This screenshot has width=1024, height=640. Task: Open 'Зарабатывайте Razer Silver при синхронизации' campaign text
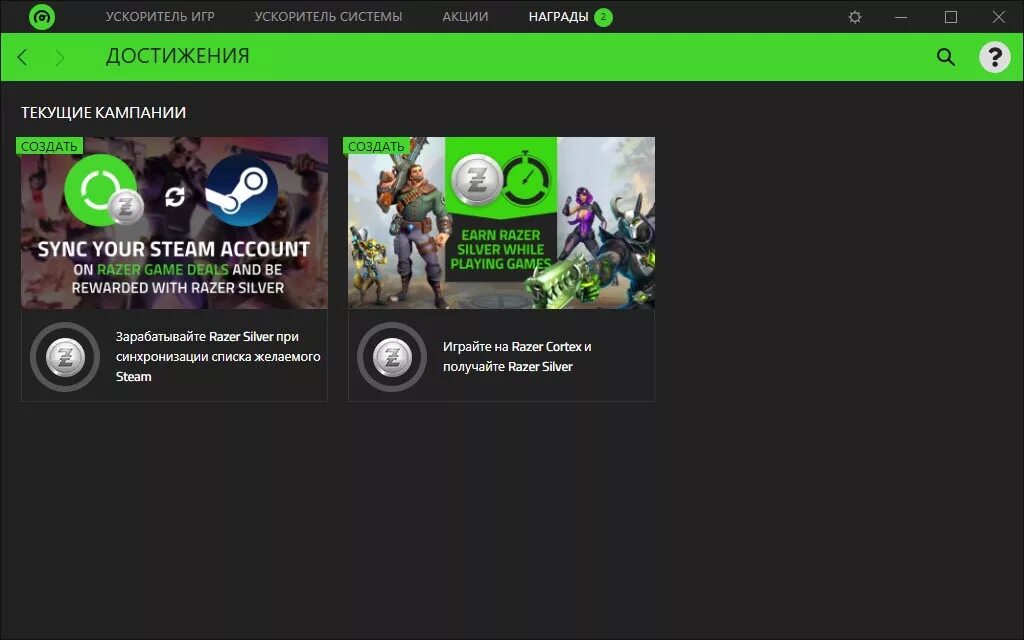[218, 357]
